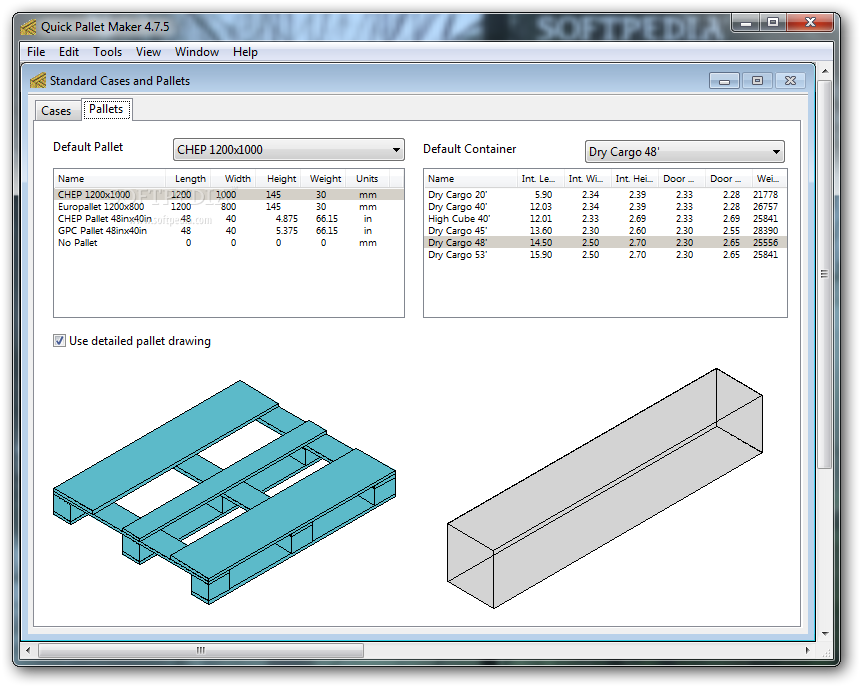Sort containers by Int. Wi... column header
The width and height of the screenshot is (861, 687).
(x=588, y=178)
